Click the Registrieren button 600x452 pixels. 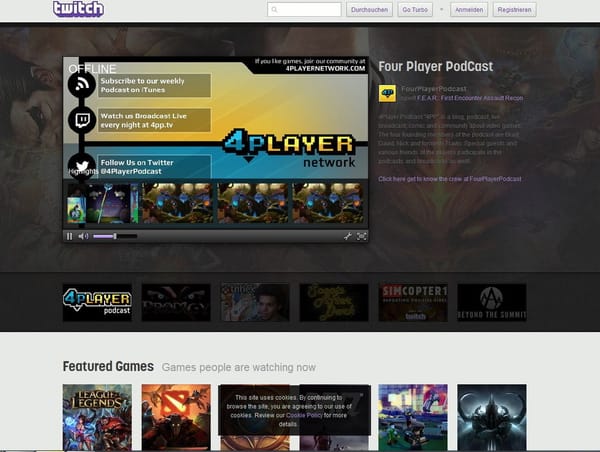(514, 10)
